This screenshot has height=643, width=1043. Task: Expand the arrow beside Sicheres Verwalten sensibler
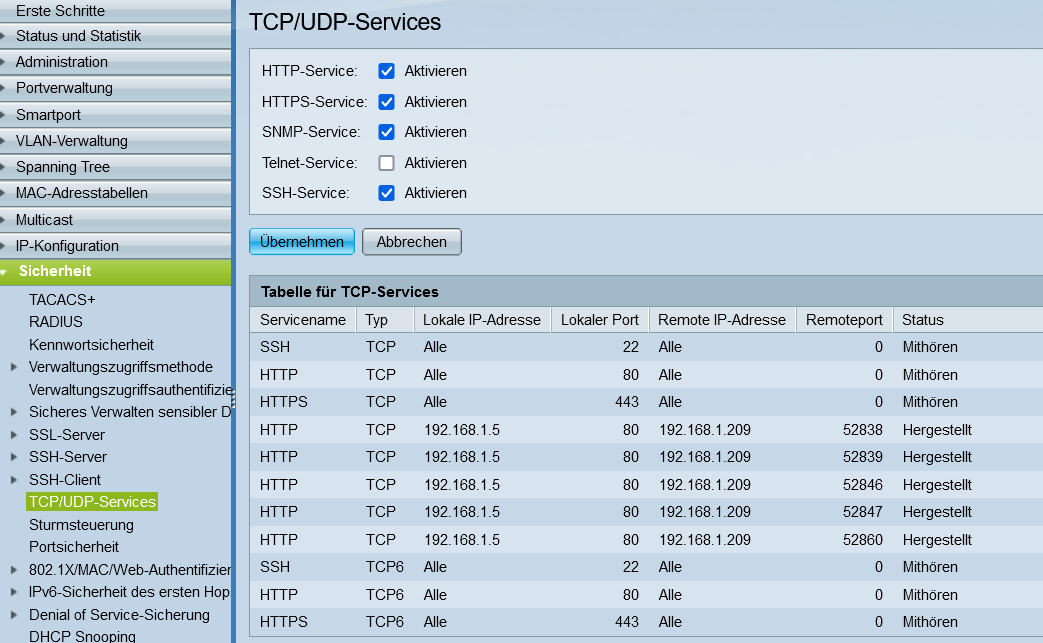click(14, 412)
